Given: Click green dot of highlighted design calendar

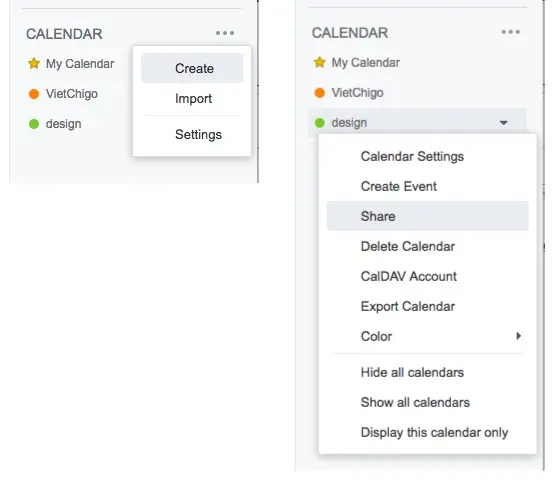Looking at the screenshot, I should pos(320,123).
